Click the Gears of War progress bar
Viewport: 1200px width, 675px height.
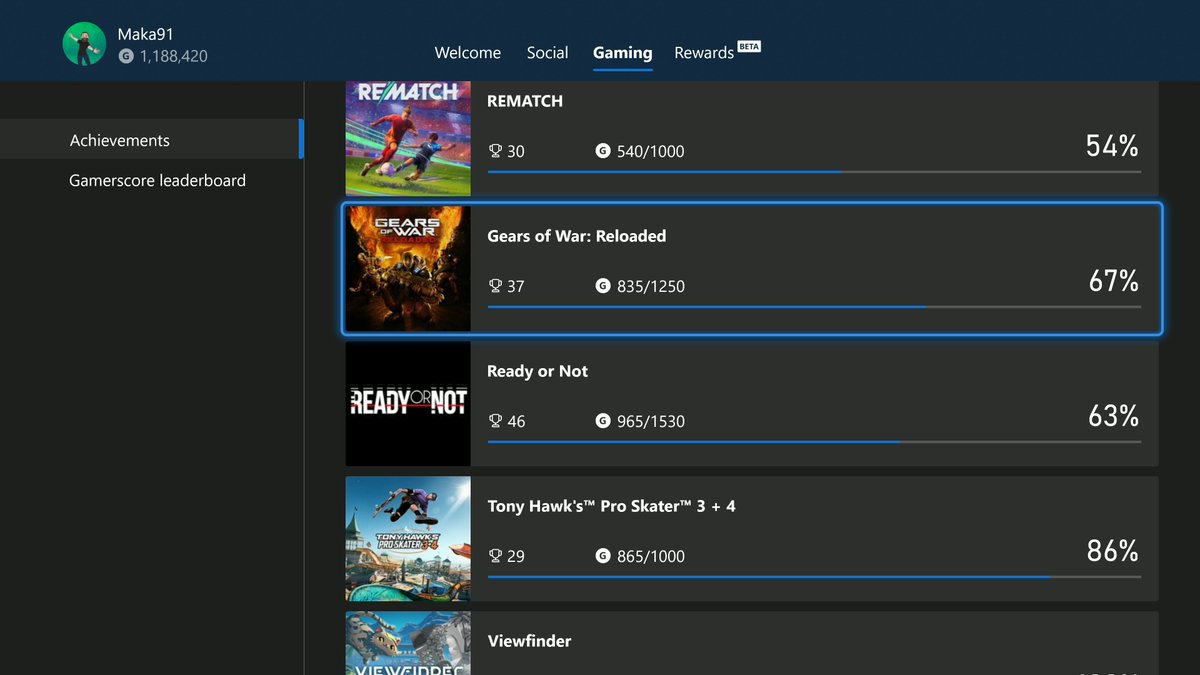coord(814,307)
